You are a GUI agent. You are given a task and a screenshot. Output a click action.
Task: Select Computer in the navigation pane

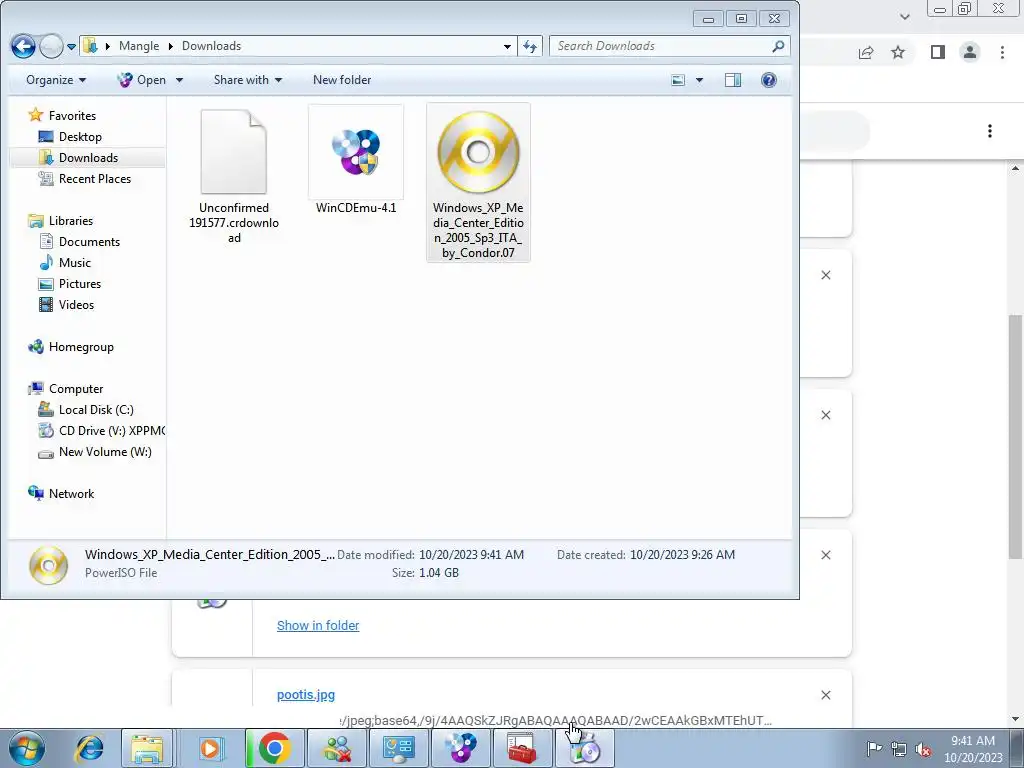(76, 389)
